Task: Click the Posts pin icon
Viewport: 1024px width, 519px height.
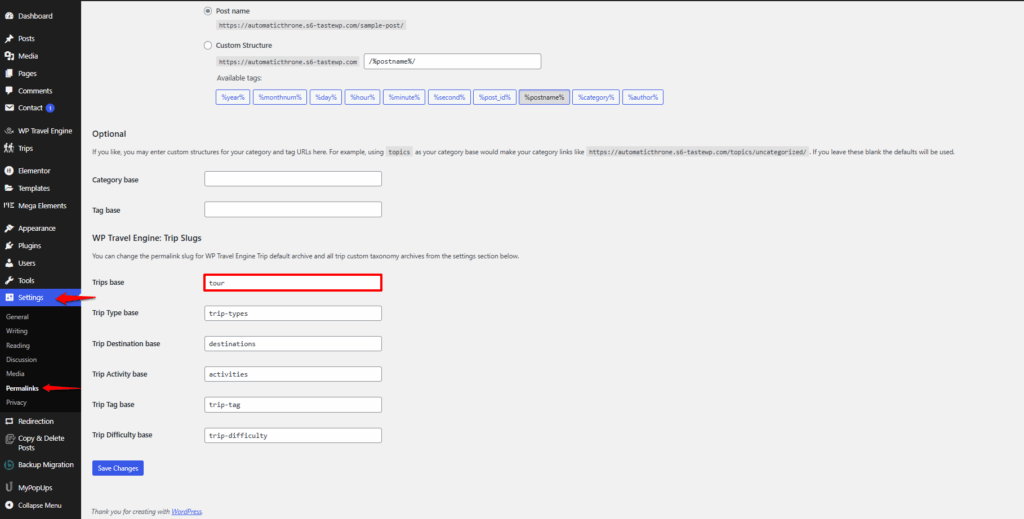Action: pos(9,38)
